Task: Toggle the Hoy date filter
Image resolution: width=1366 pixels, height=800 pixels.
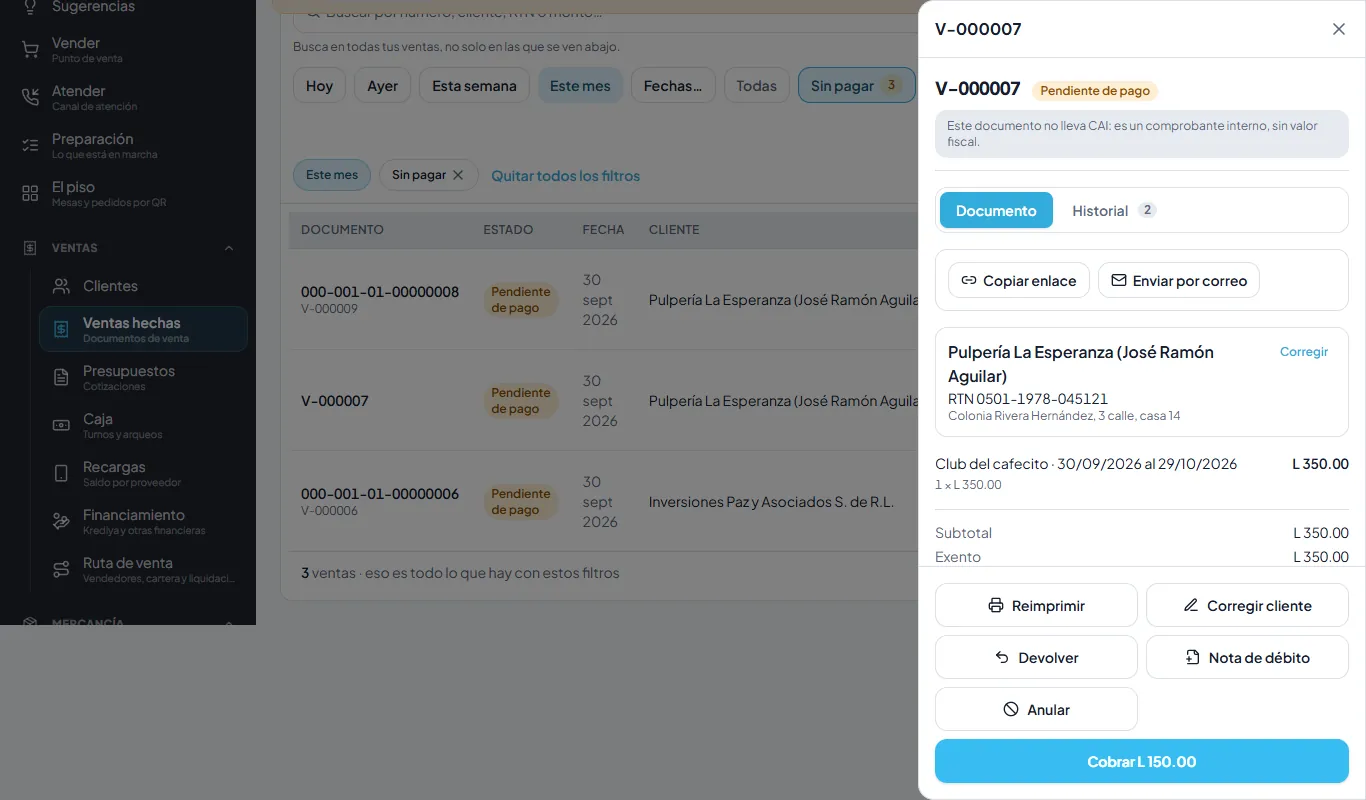Action: pyautogui.click(x=319, y=86)
